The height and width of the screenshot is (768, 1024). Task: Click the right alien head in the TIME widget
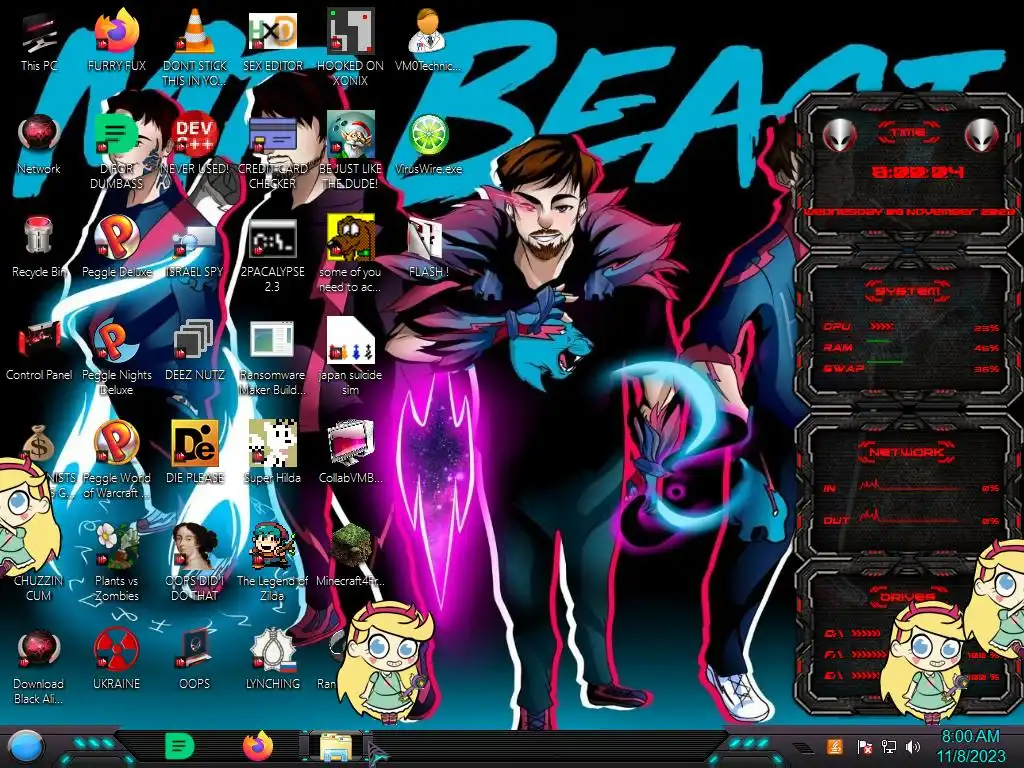(982, 135)
